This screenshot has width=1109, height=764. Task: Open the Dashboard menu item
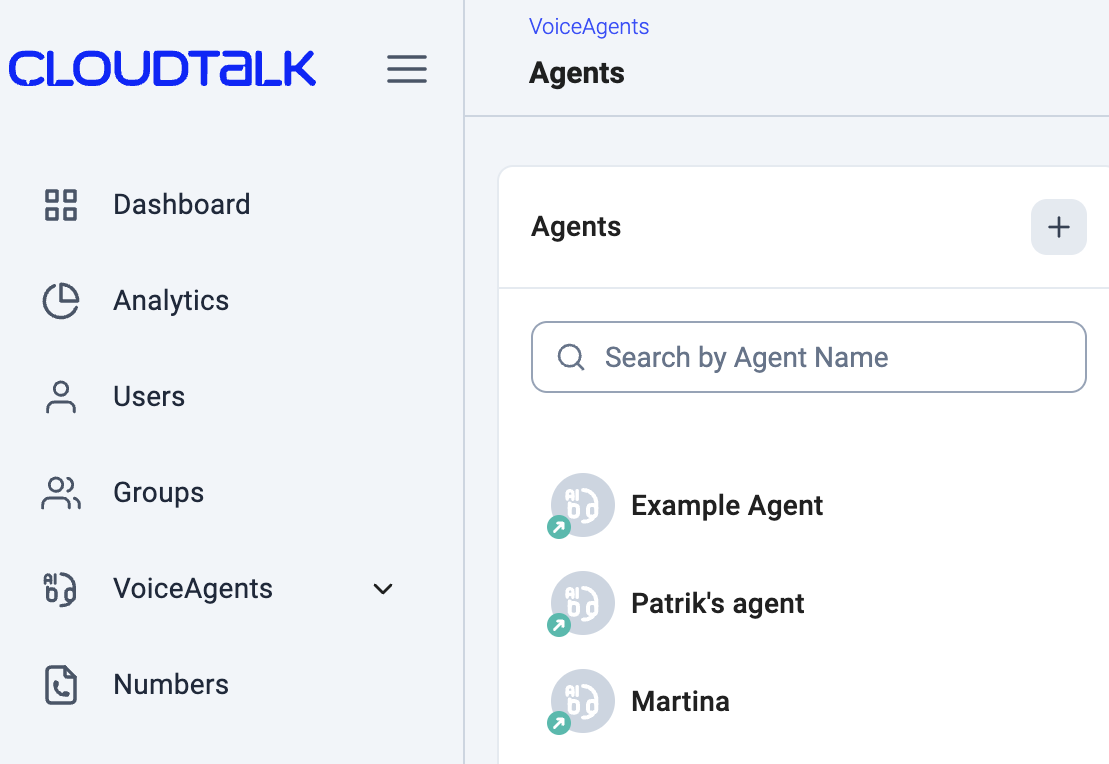point(181,205)
